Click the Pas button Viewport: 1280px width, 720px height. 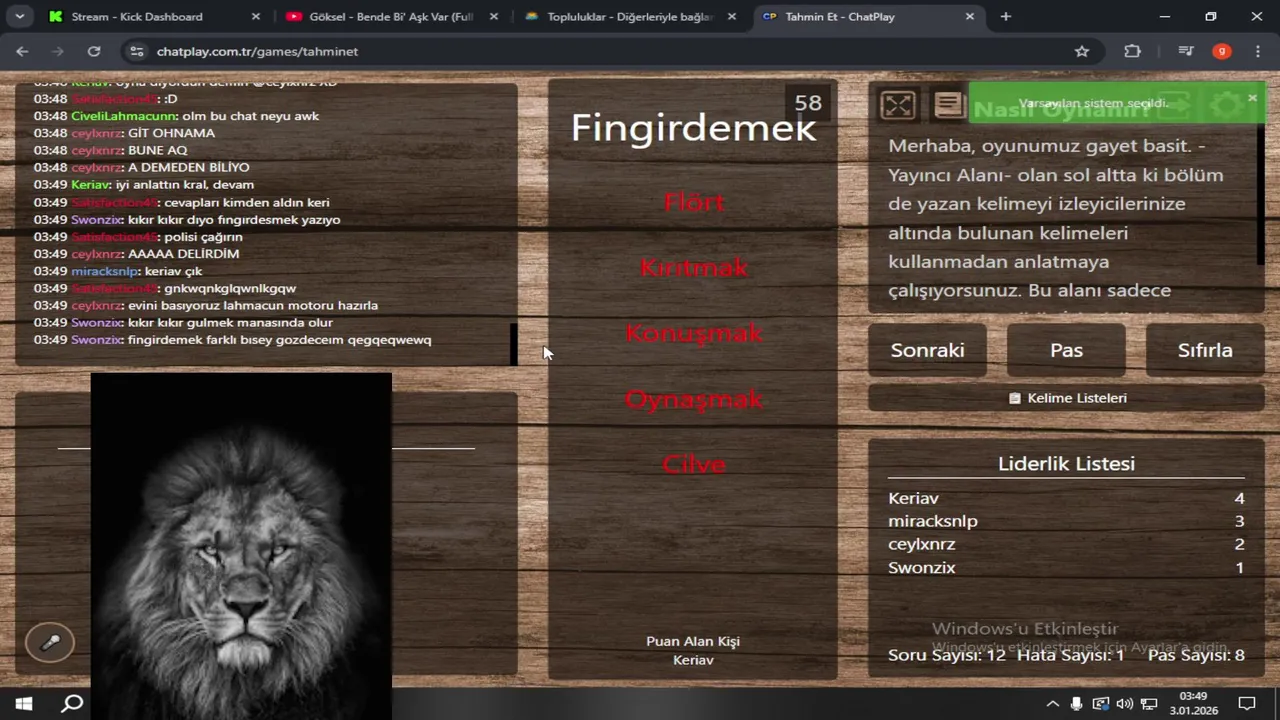[x=1066, y=350]
